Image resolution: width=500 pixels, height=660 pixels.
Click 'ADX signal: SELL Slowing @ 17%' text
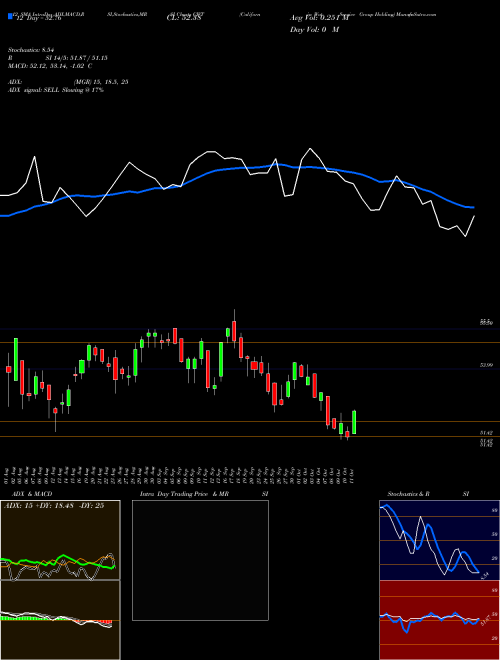point(56,90)
